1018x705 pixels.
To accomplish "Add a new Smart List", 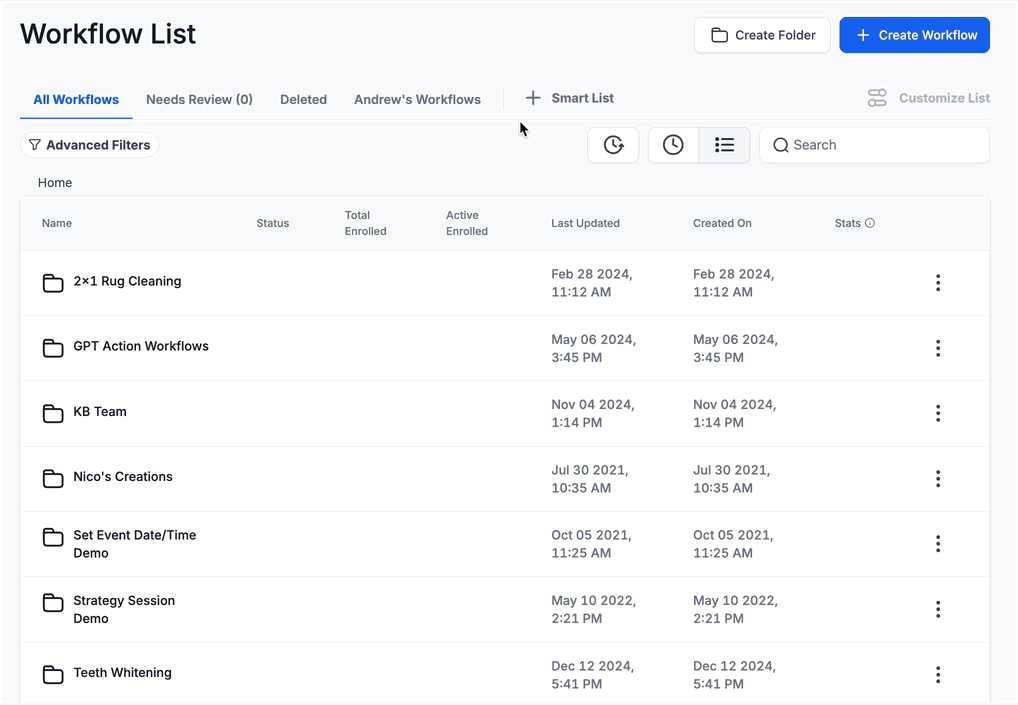I will coord(569,98).
